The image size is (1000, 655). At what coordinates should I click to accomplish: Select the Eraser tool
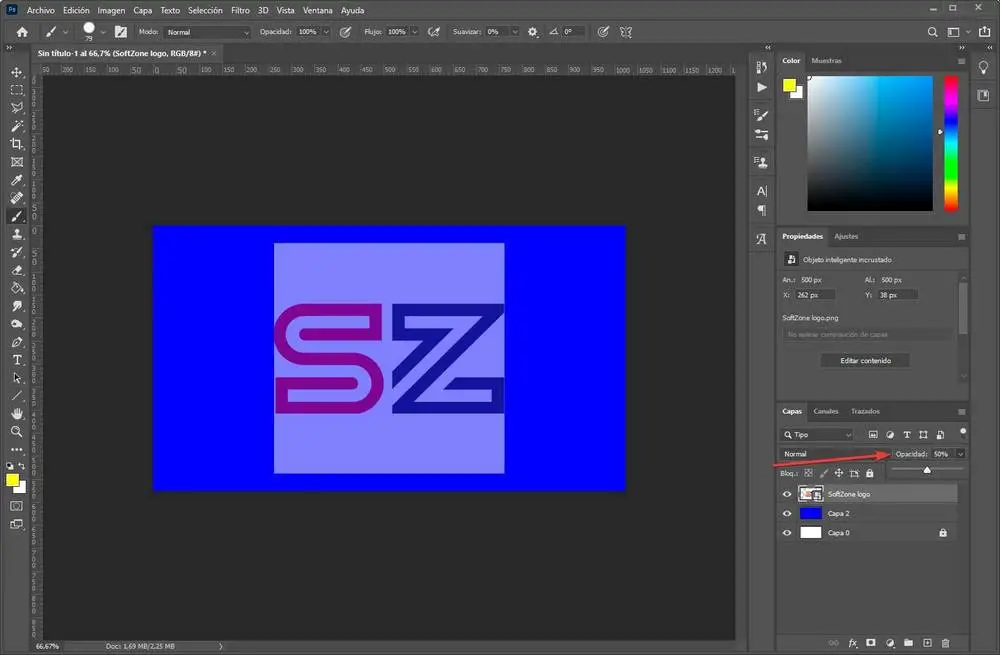17,270
